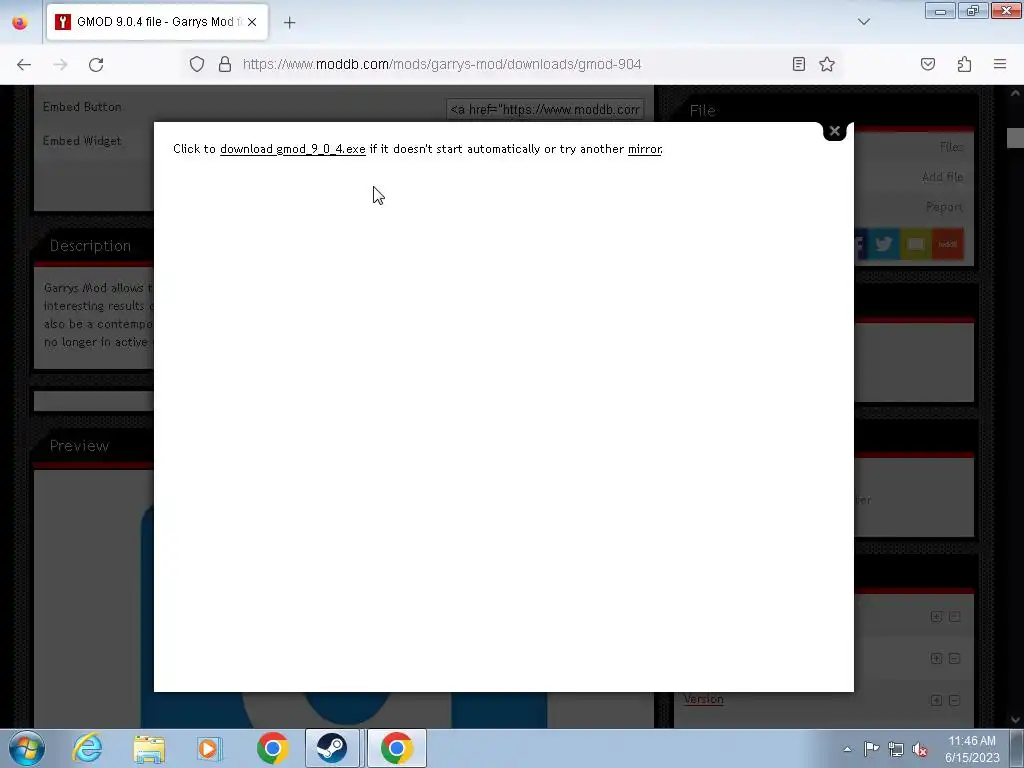Click the Firefox View icon

[20, 22]
